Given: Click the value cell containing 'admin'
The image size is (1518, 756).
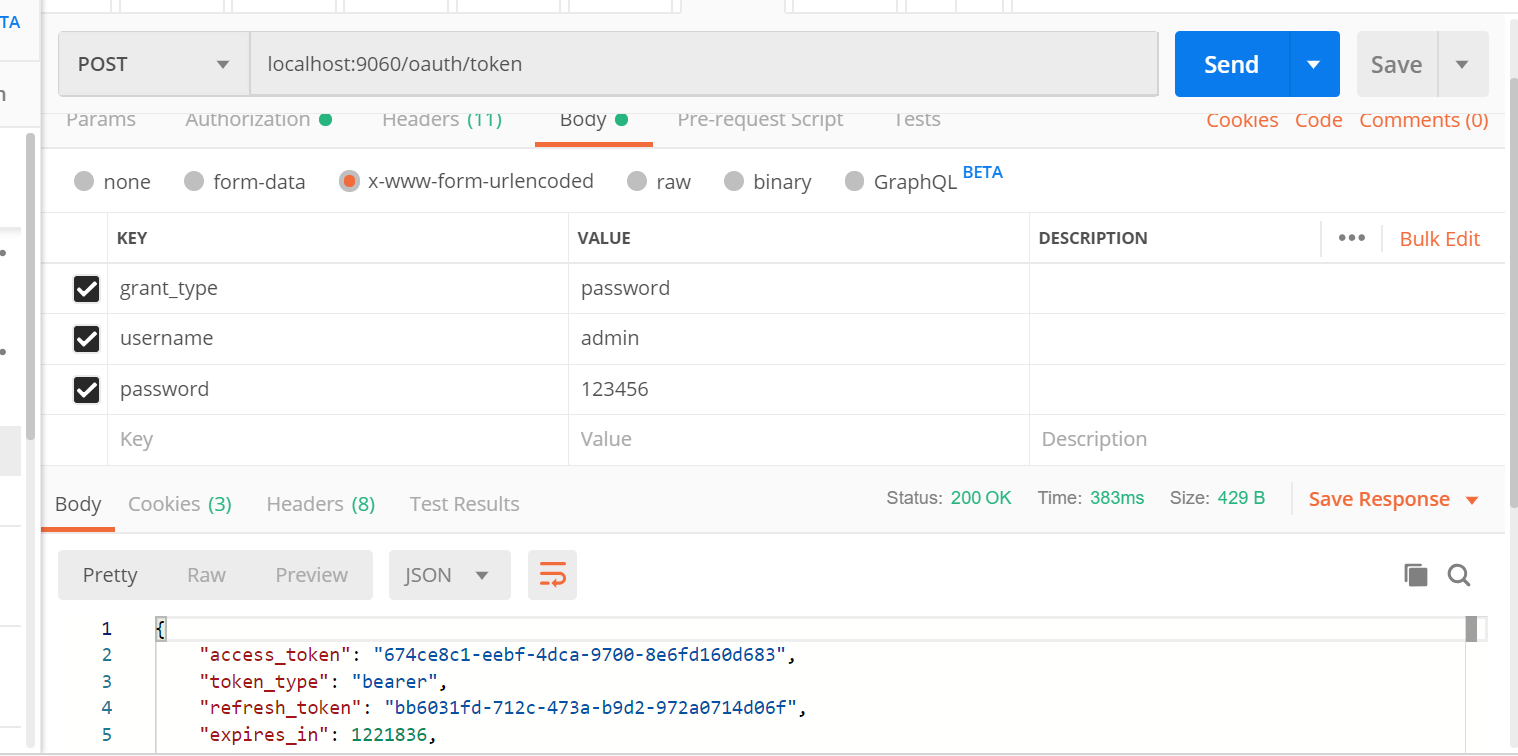Looking at the screenshot, I should [x=799, y=339].
